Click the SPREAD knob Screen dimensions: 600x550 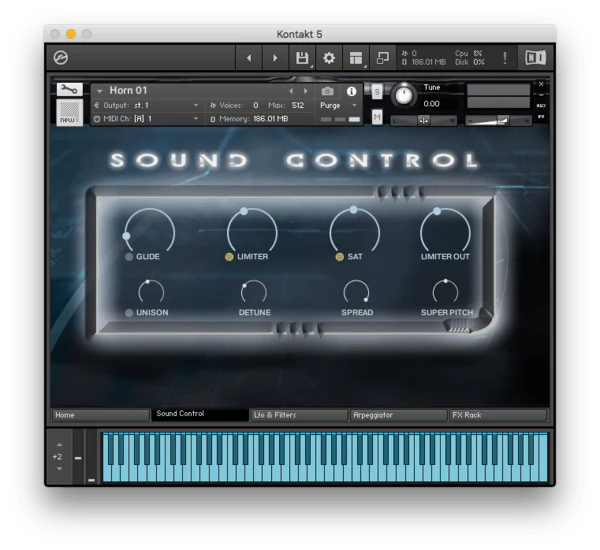[x=356, y=292]
